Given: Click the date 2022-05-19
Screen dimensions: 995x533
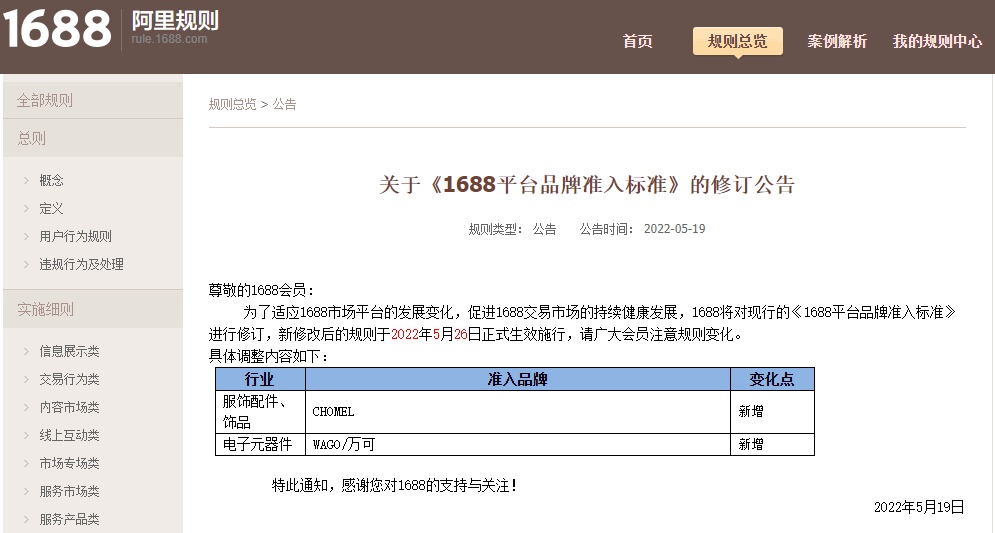Looking at the screenshot, I should point(675,229).
